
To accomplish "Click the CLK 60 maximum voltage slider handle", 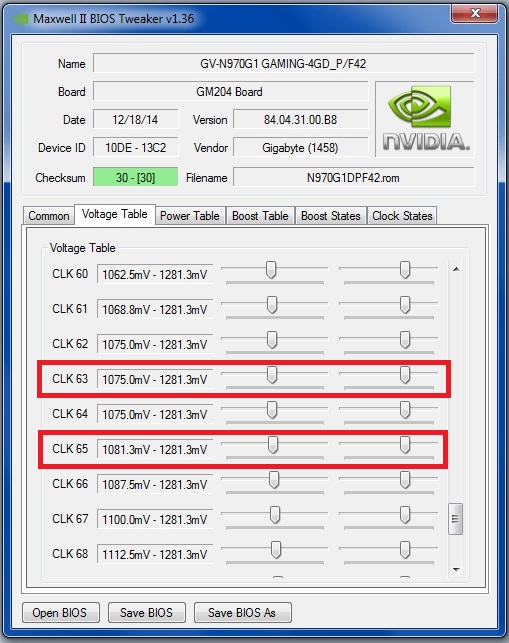I will (x=405, y=270).
